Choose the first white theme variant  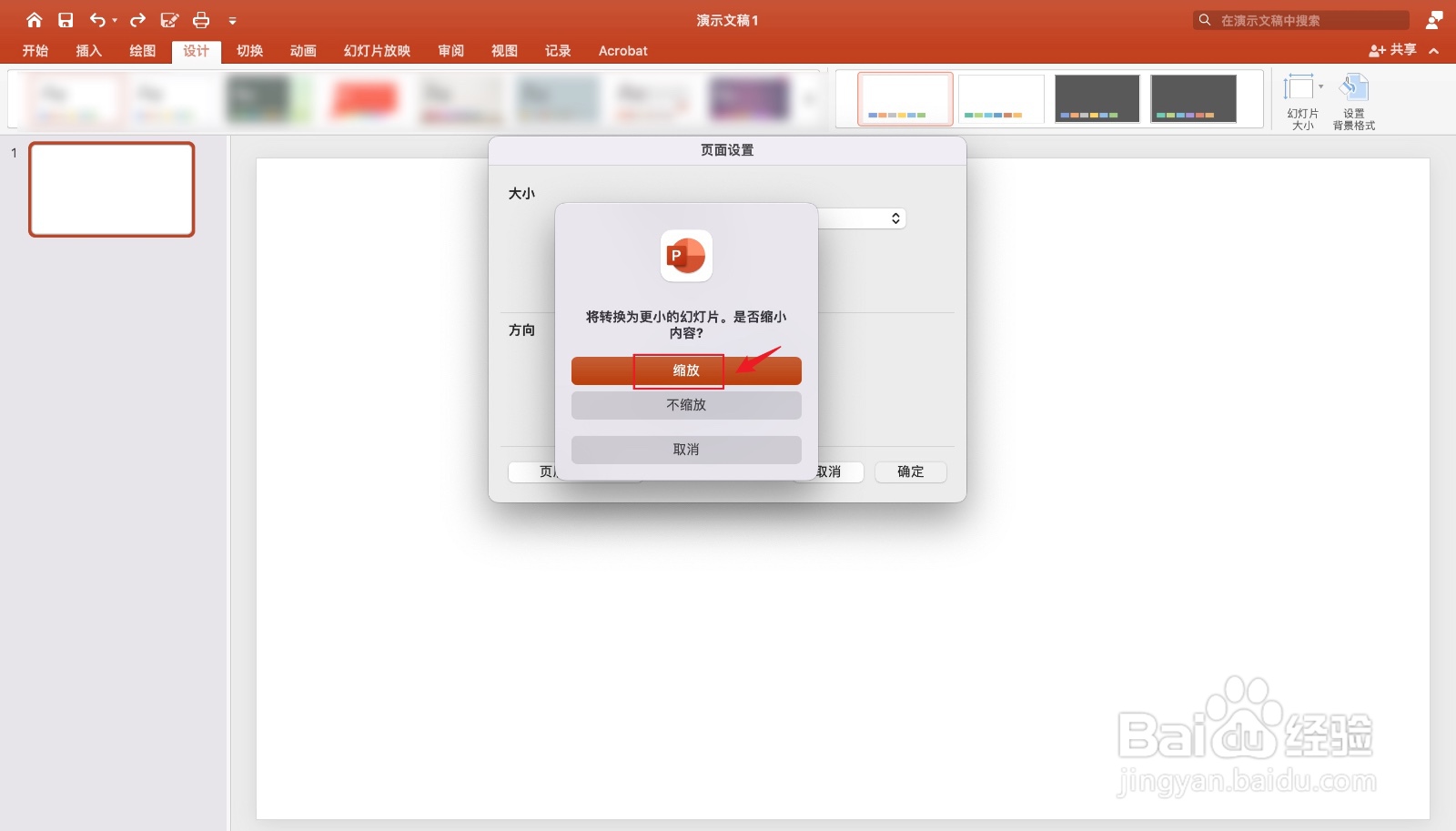905,98
